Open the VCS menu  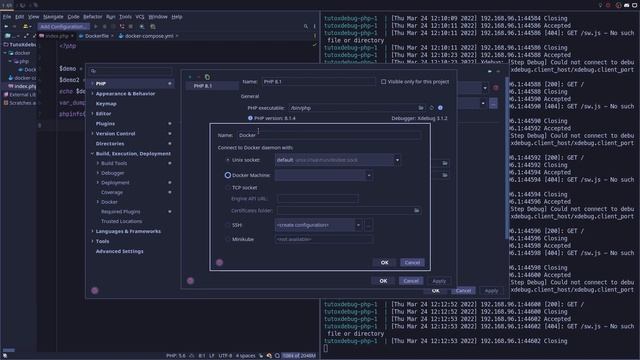[x=140, y=17]
